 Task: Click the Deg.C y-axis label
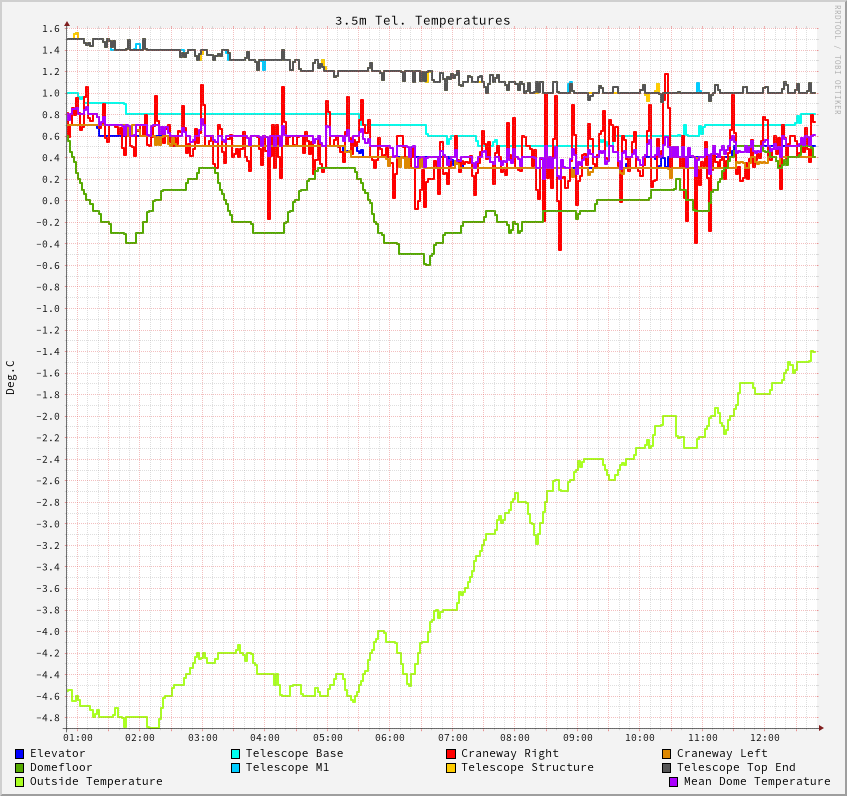11,378
